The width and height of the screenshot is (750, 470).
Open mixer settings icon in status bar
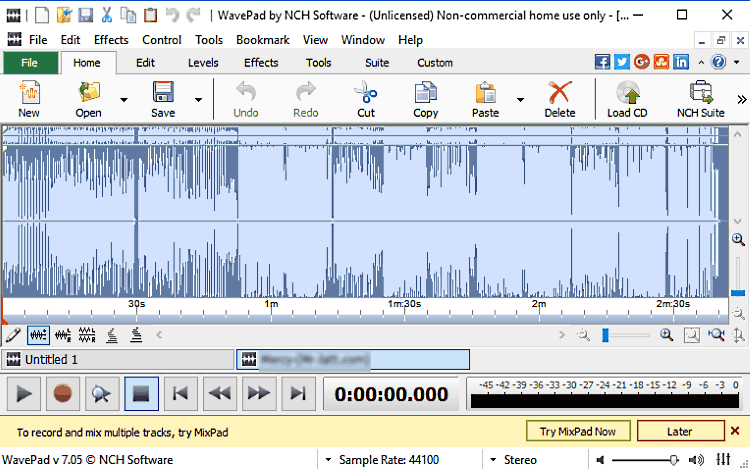723,459
